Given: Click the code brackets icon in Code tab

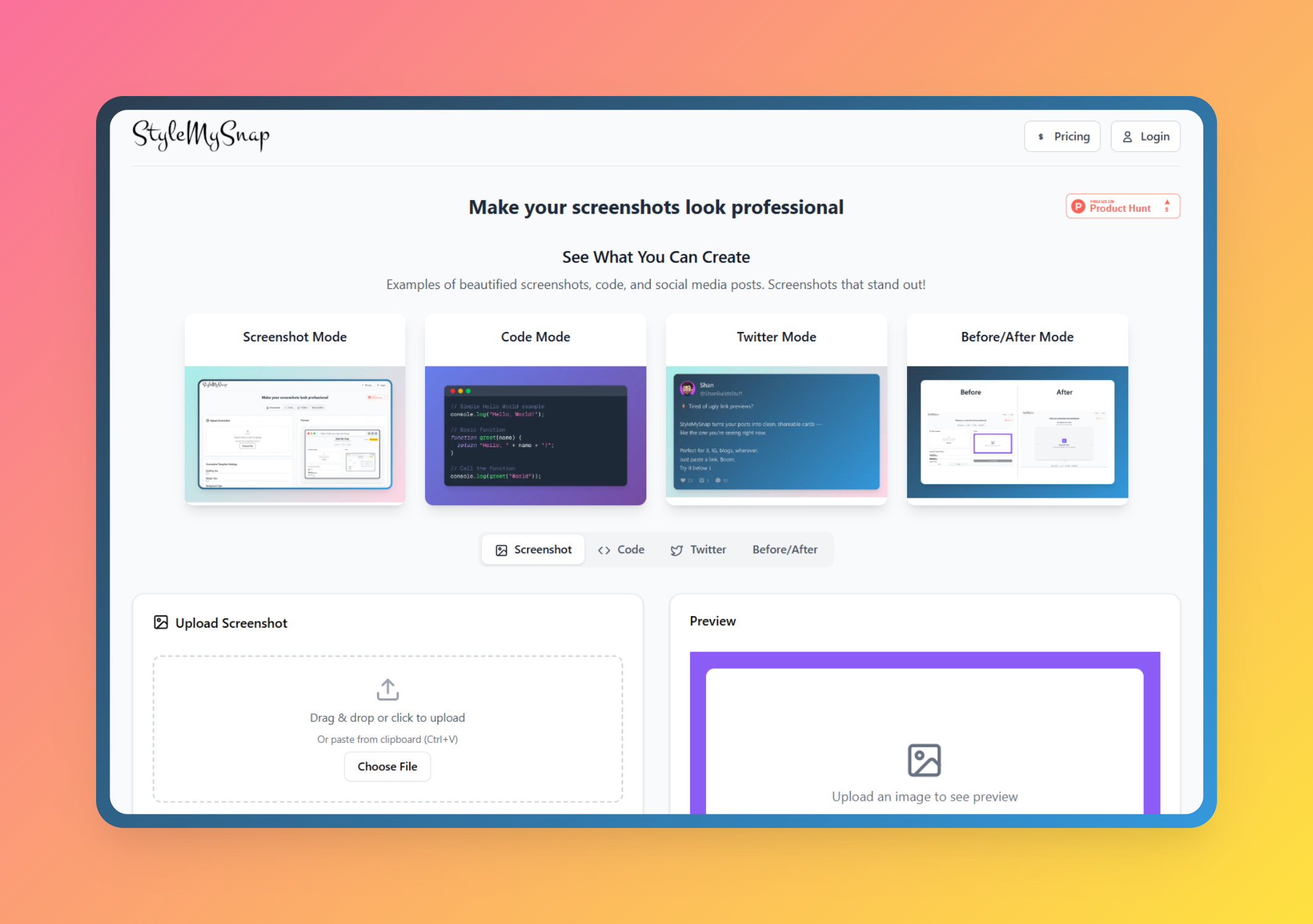Looking at the screenshot, I should click(604, 550).
